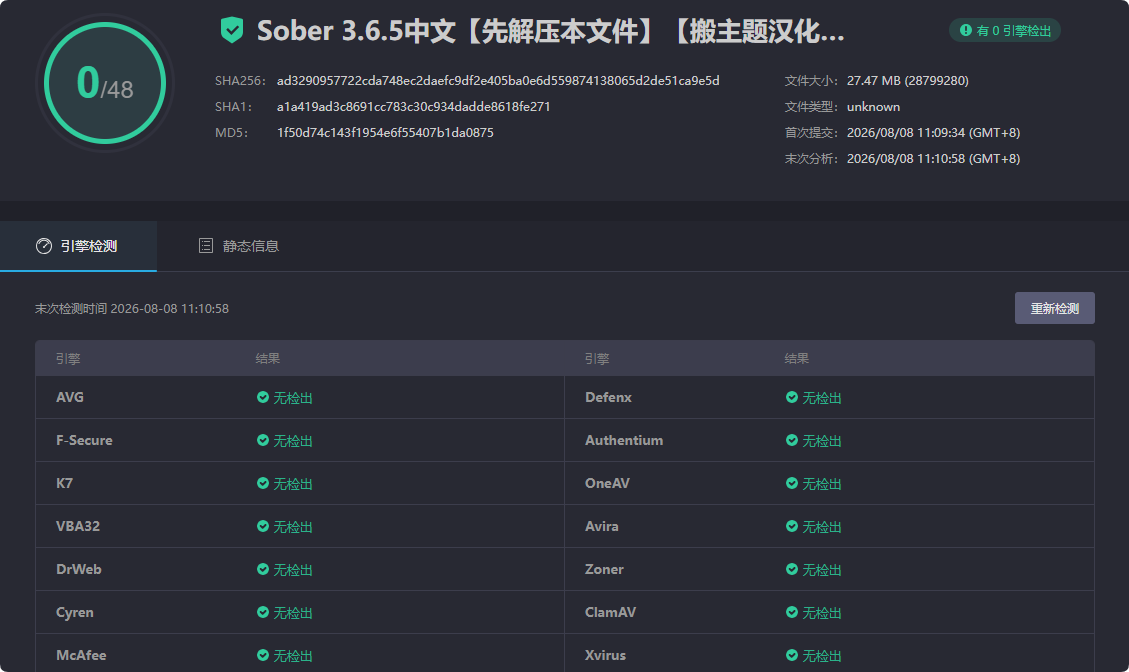Click the green check icon in Authentium row
1129x672 pixels.
(x=792, y=440)
